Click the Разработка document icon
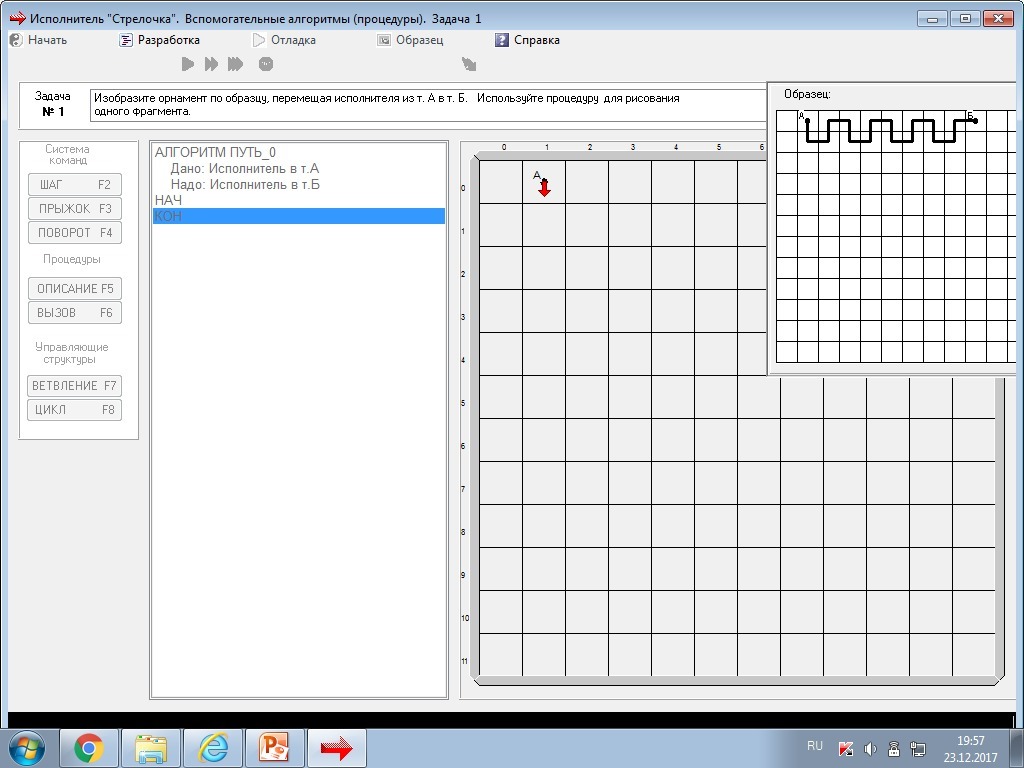Viewport: 1024px width, 768px height. pyautogui.click(x=125, y=40)
